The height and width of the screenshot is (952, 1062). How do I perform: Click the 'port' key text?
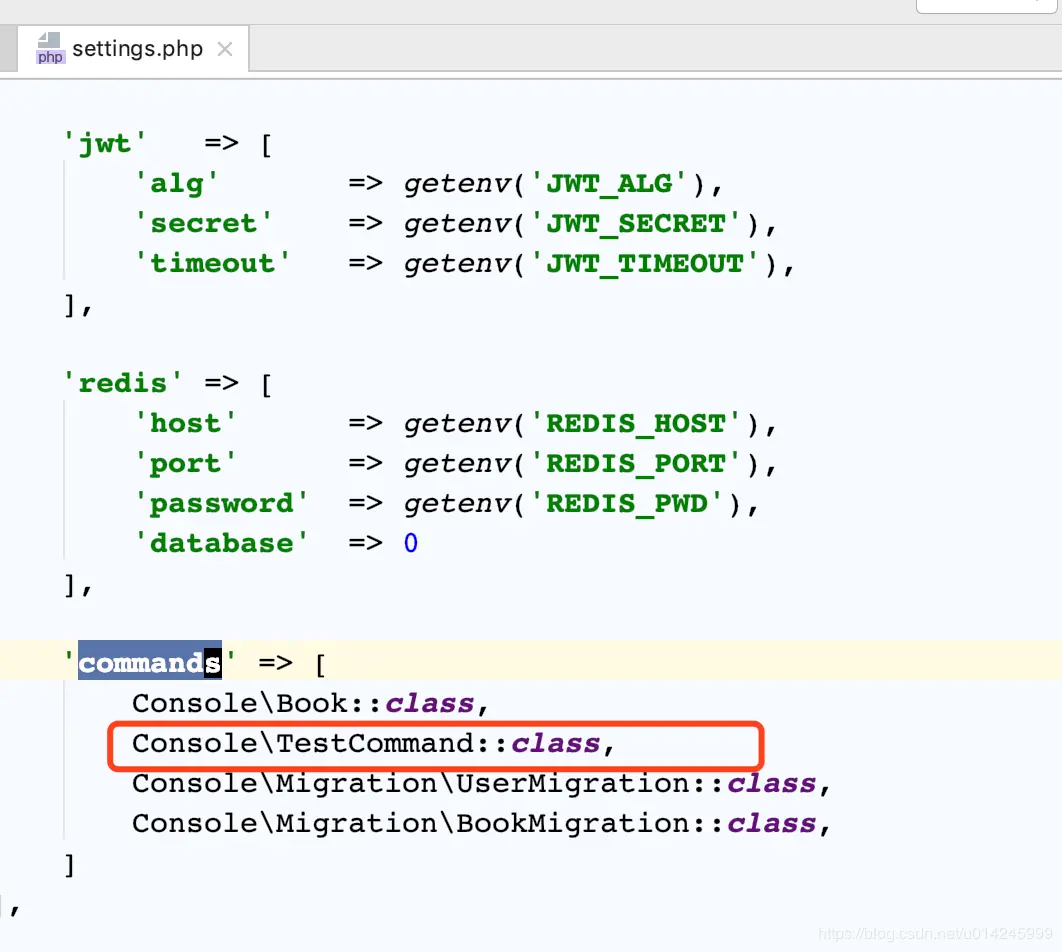[185, 463]
